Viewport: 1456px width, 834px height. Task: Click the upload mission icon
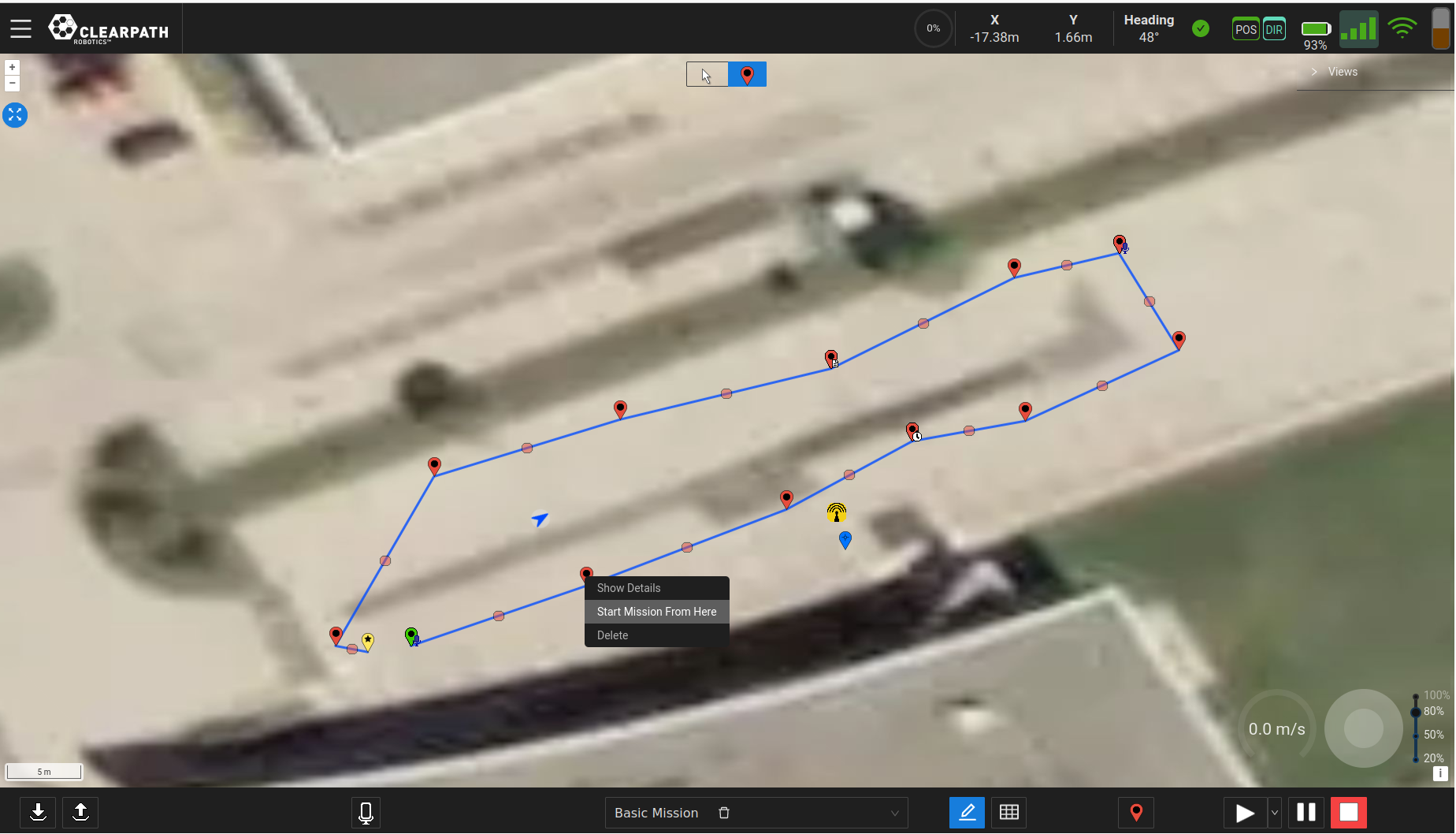pyautogui.click(x=80, y=812)
